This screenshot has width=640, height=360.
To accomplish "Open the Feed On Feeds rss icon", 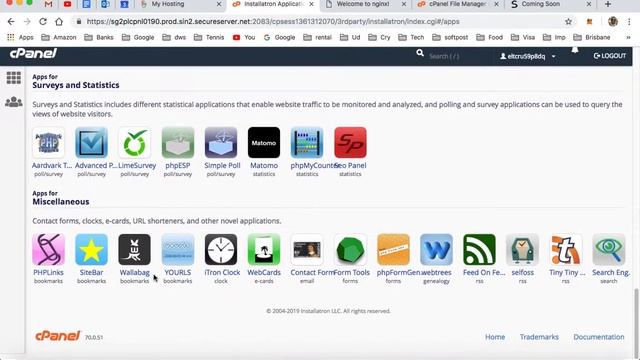I will pyautogui.click(x=480, y=249).
